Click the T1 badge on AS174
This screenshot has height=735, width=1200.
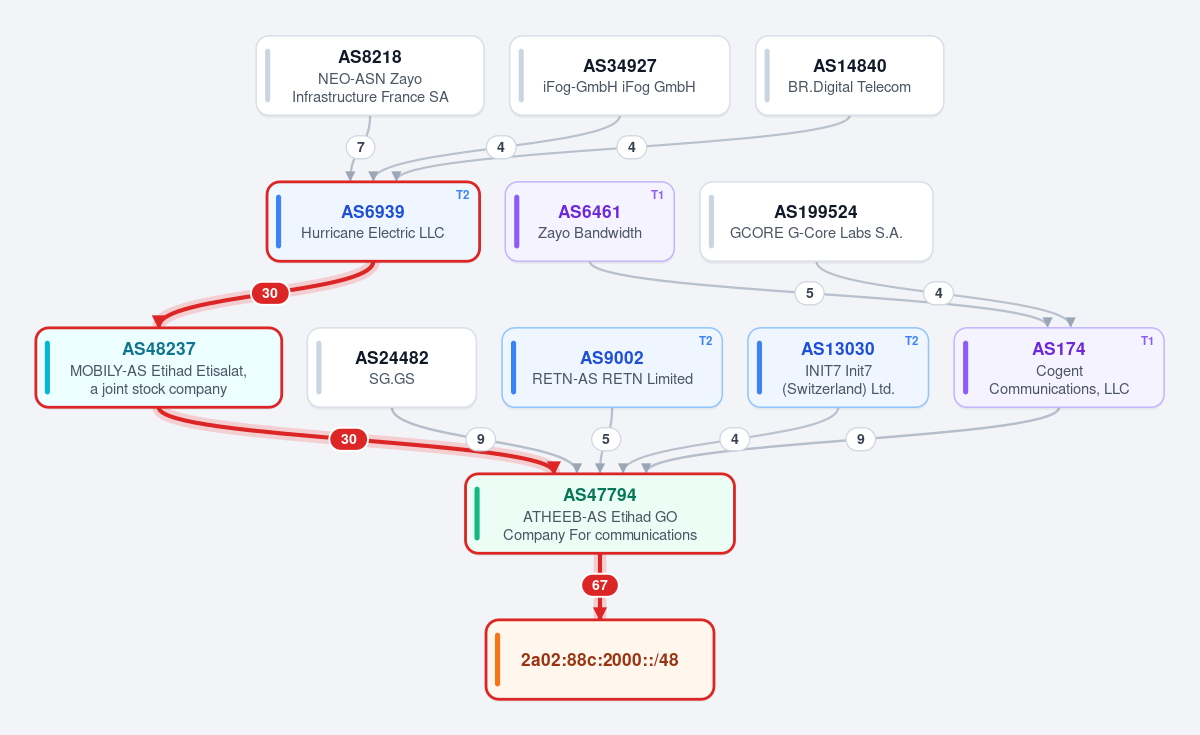[x=1147, y=341]
